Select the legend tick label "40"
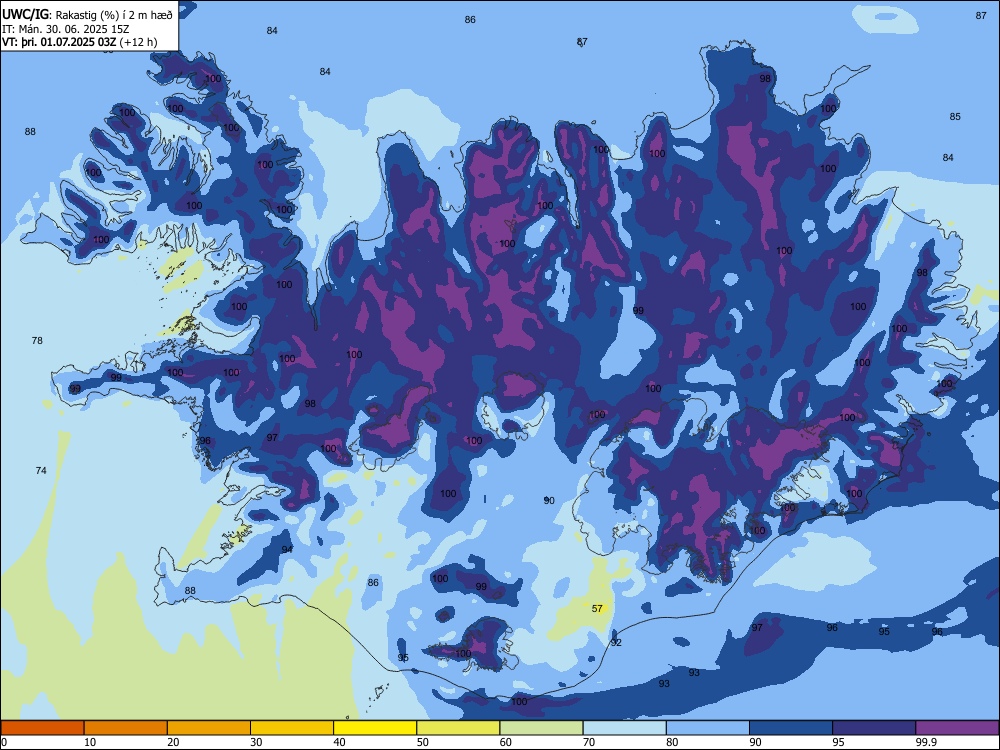 [339, 742]
